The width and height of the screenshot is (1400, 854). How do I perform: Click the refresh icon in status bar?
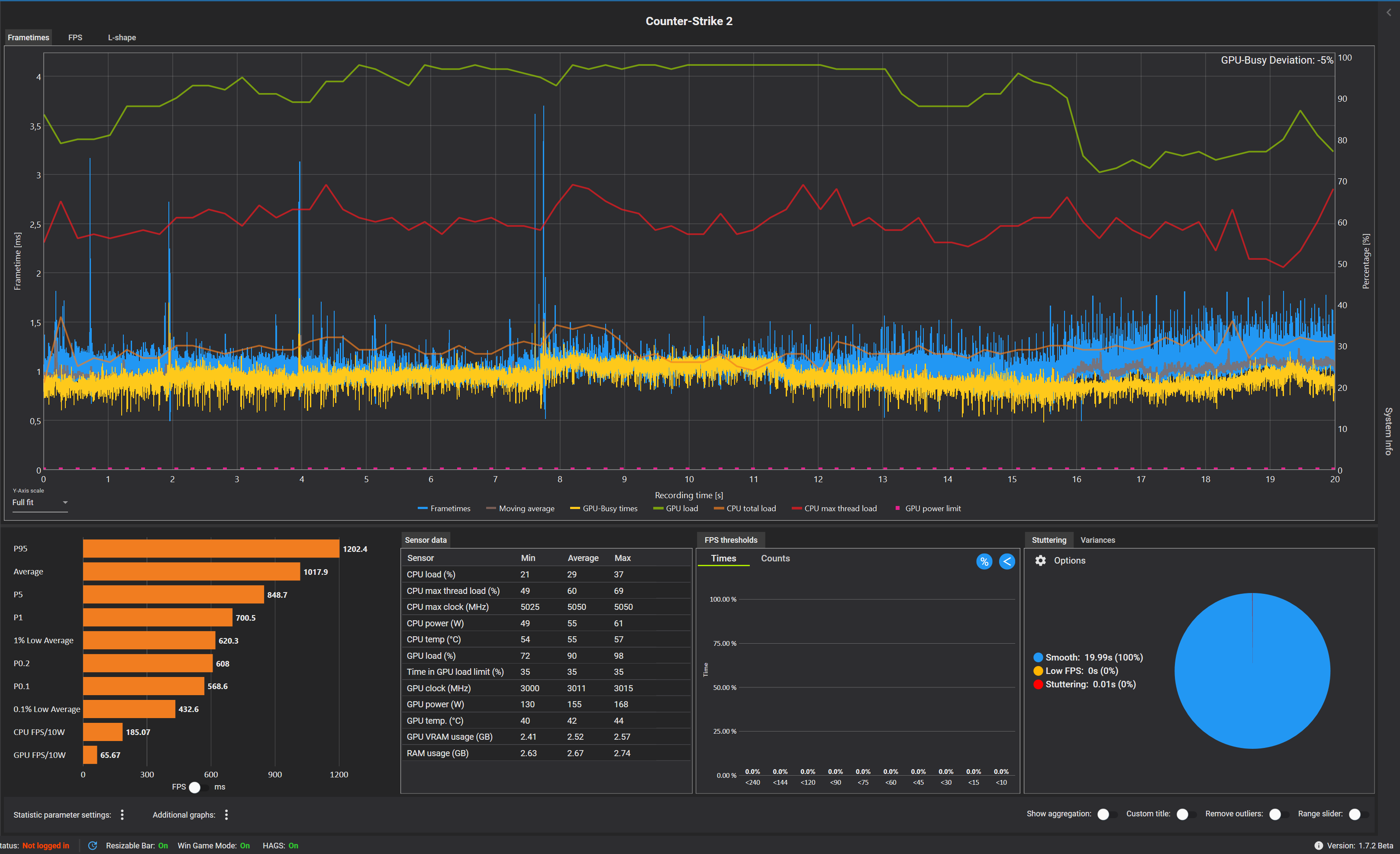93,845
